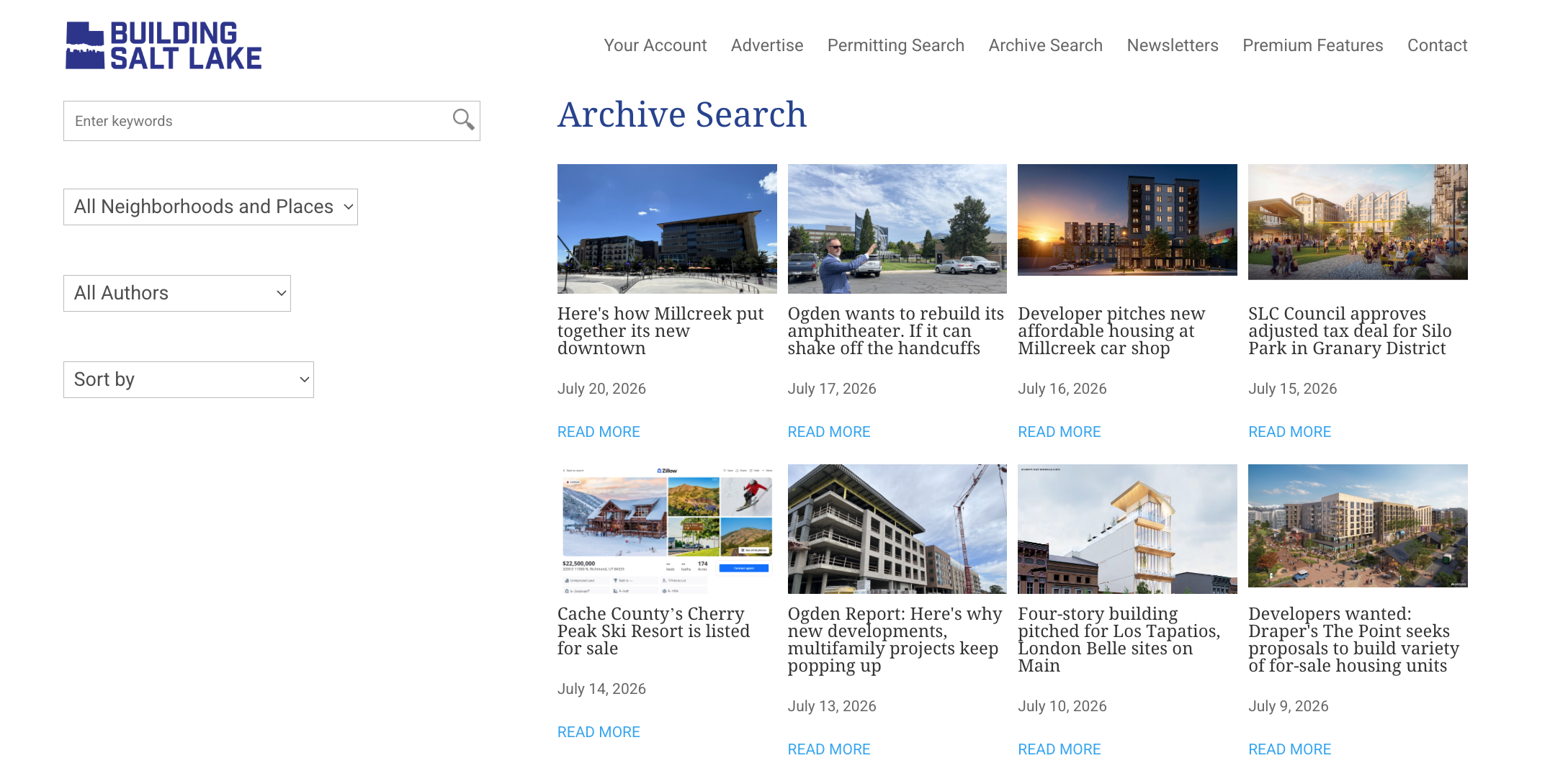Open headline 'Four-story building pitched for Los Tapatios'

click(x=1119, y=640)
